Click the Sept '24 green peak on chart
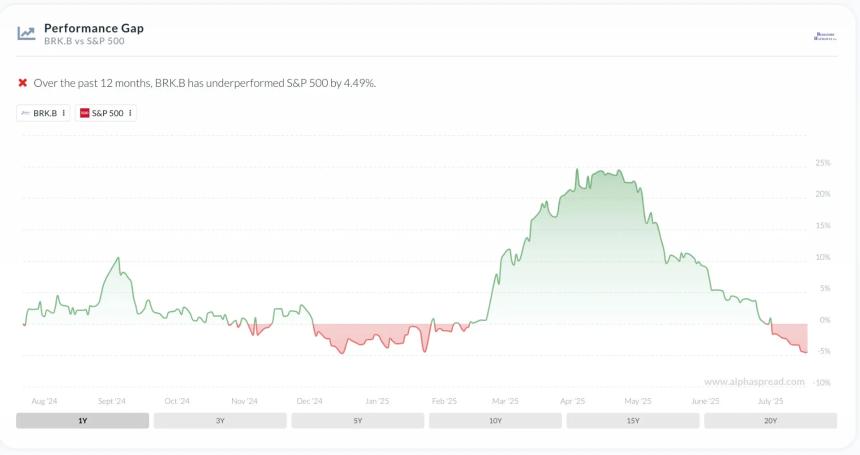 118,259
